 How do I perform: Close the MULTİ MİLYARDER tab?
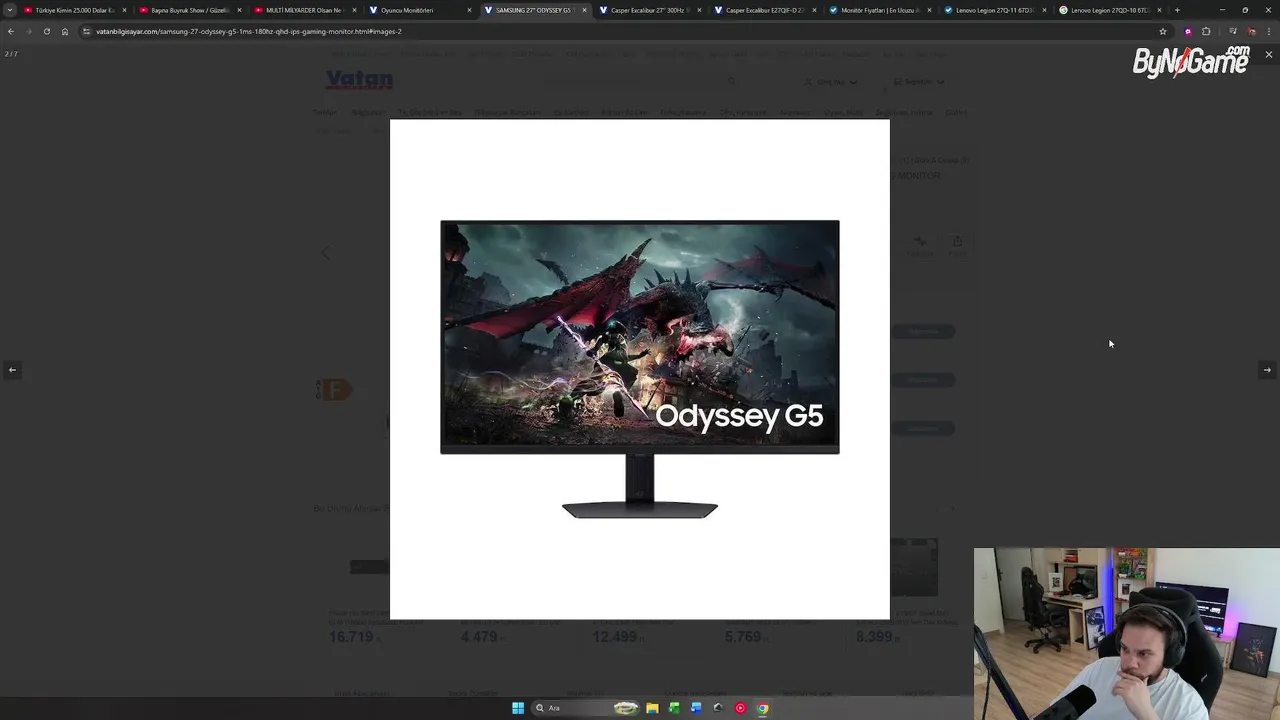coord(354,10)
